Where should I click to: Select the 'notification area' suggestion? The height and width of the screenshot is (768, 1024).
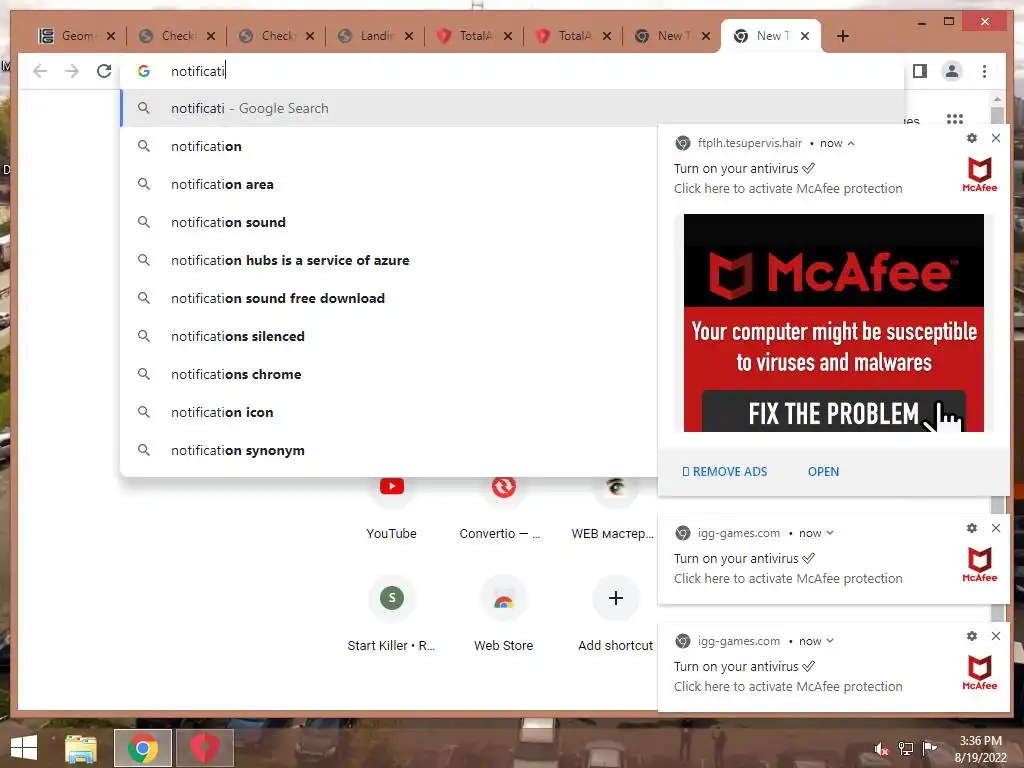(389, 184)
